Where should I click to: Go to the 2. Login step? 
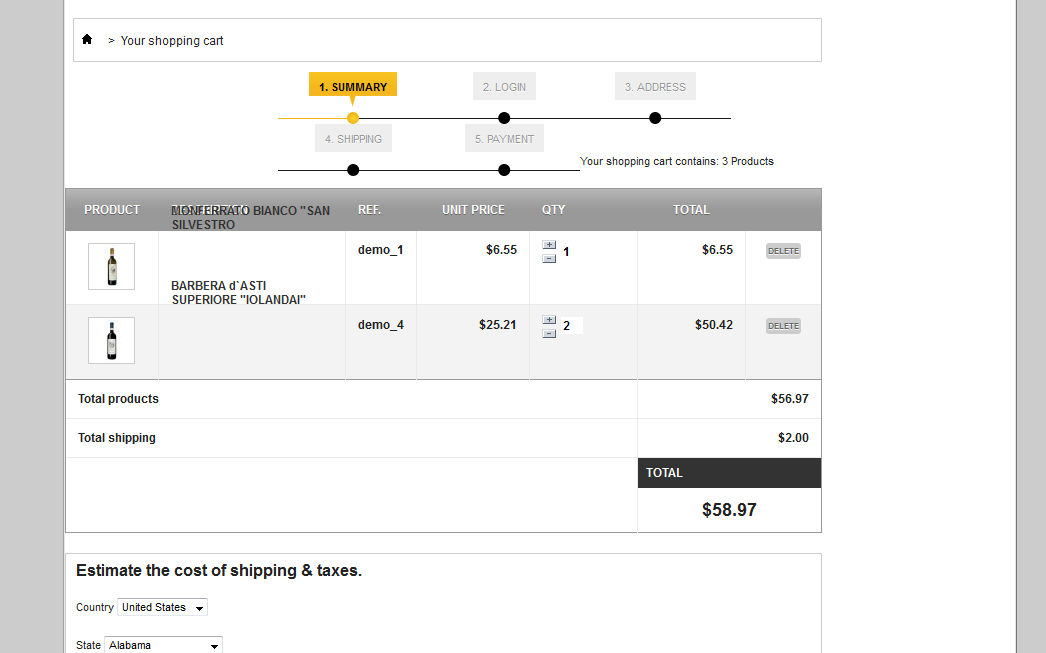point(504,87)
